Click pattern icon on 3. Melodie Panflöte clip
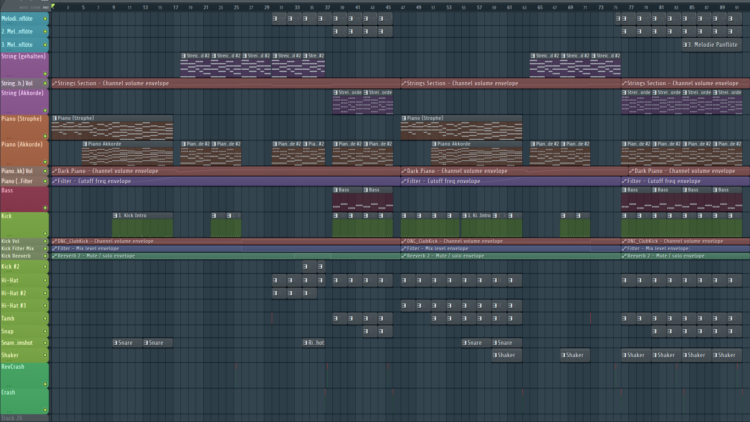Screen dimensions: 750x422 pyautogui.click(x=685, y=44)
